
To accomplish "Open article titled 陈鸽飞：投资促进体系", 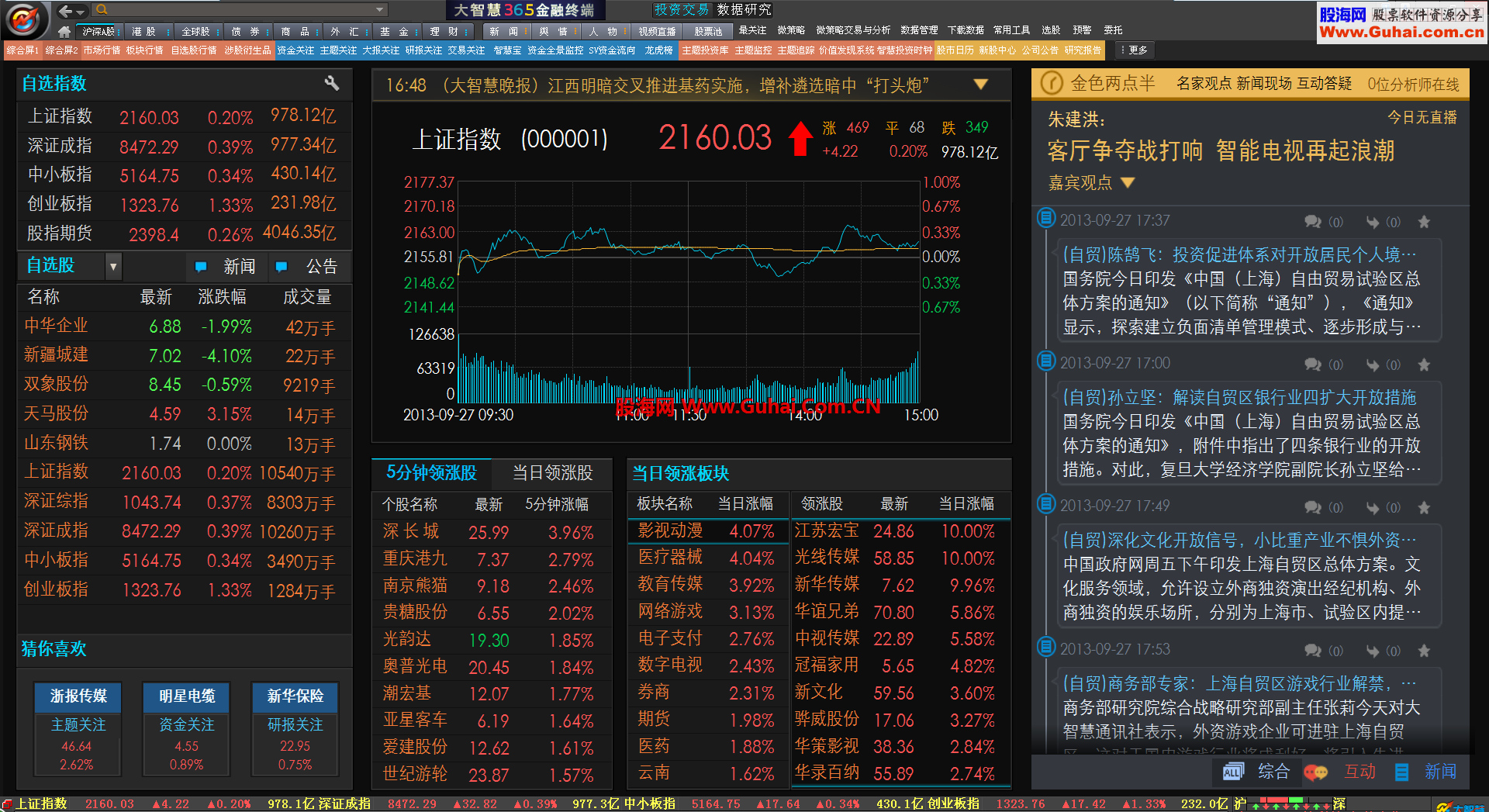I will click(x=1239, y=254).
